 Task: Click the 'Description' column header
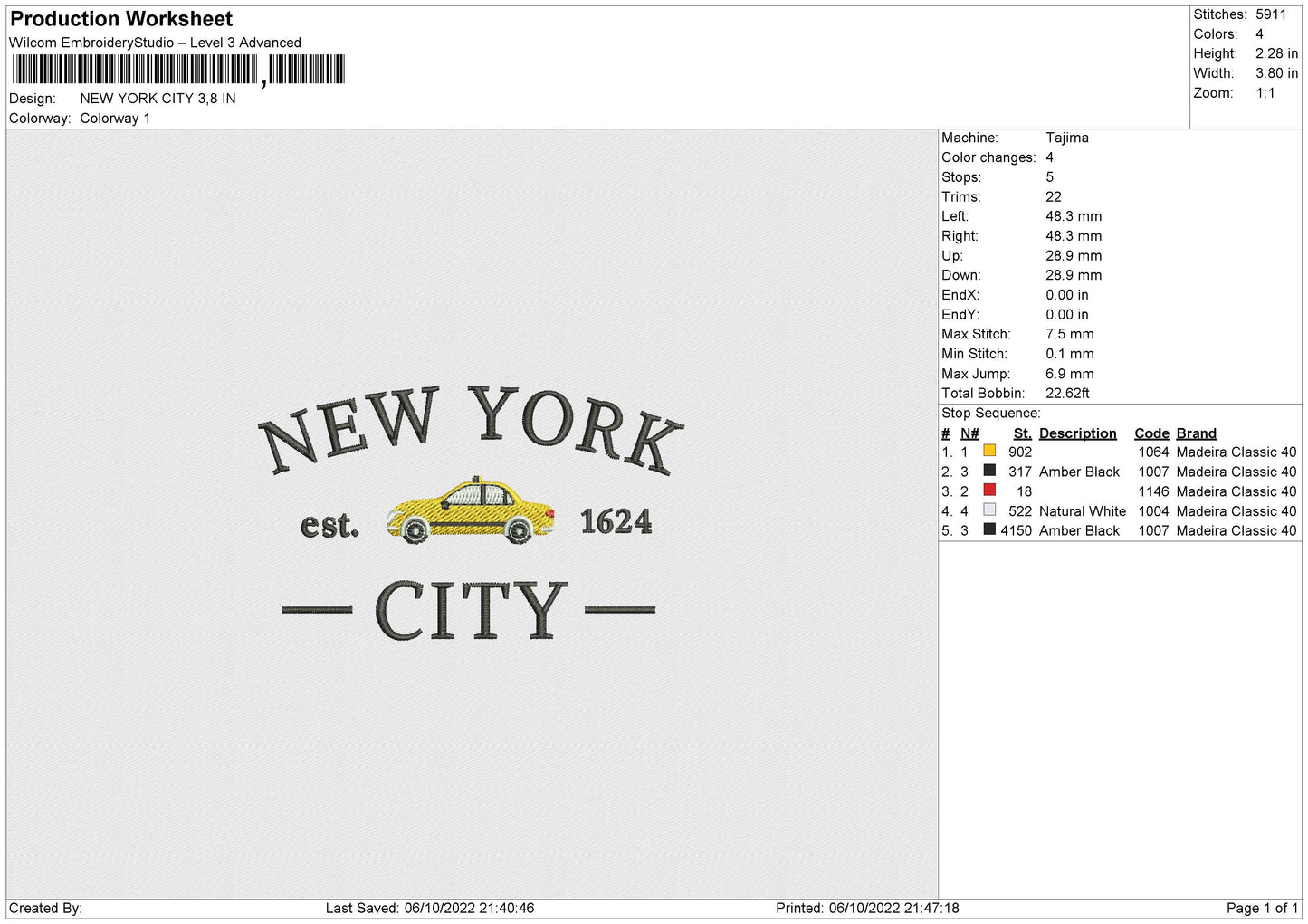1078,433
